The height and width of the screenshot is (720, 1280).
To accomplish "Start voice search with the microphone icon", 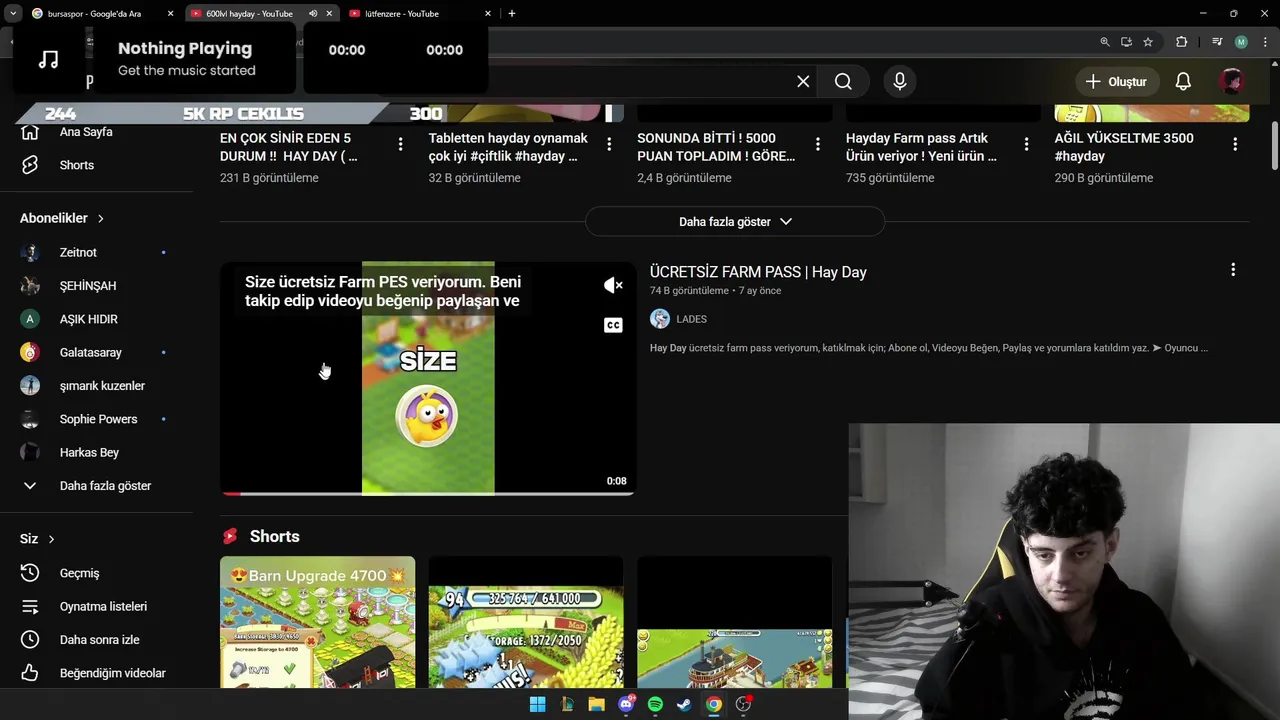I will 899,82.
